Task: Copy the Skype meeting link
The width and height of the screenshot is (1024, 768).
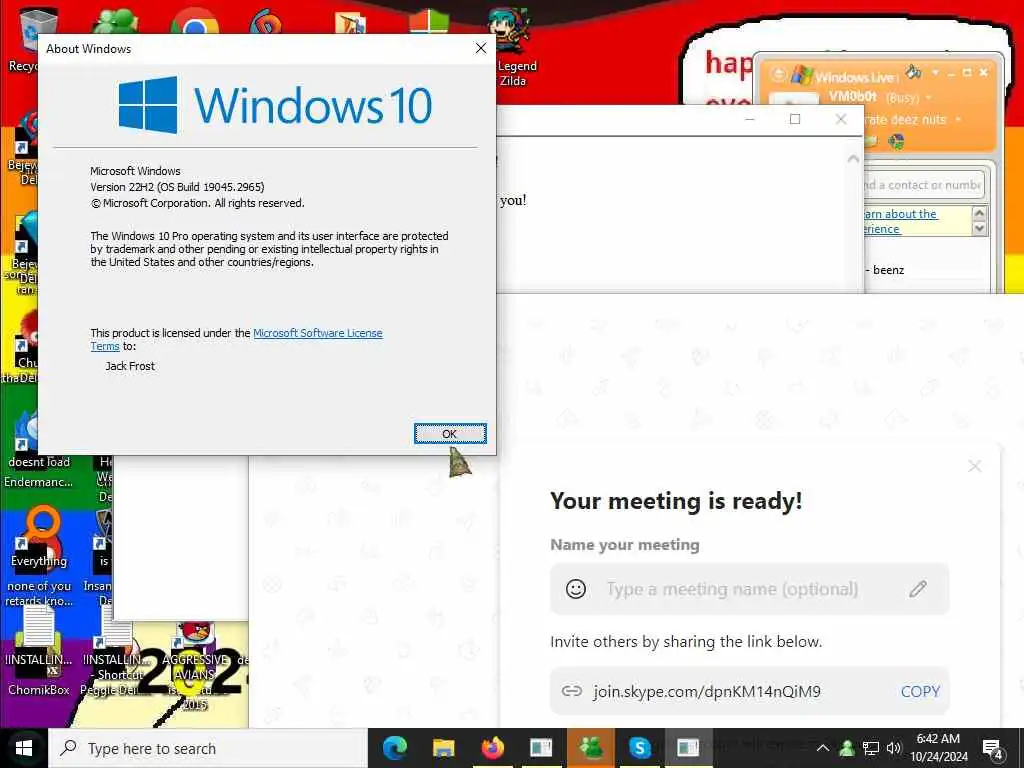Action: pos(920,692)
